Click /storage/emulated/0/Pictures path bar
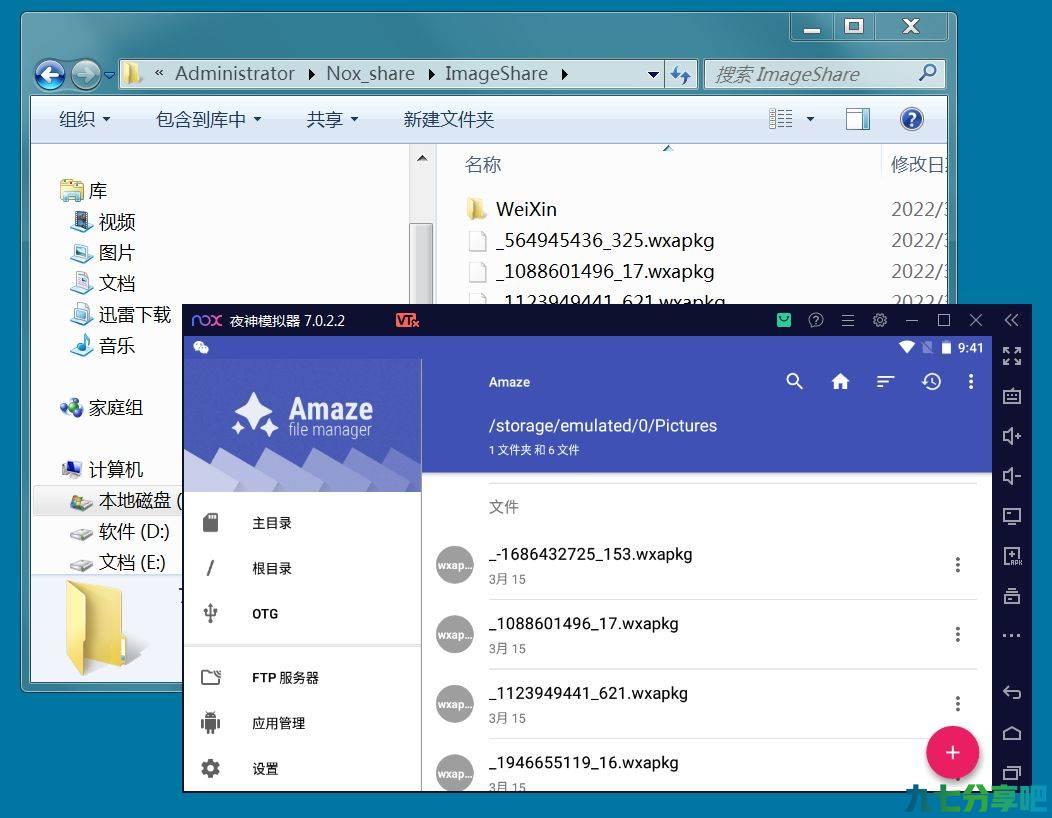1052x818 pixels. click(602, 425)
